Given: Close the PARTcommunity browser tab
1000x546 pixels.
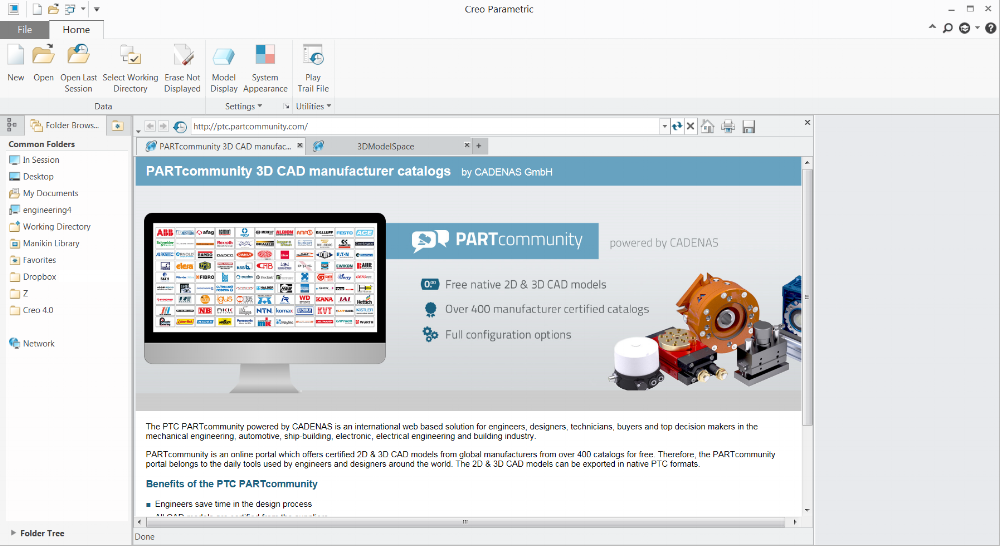Looking at the screenshot, I should 300,145.
